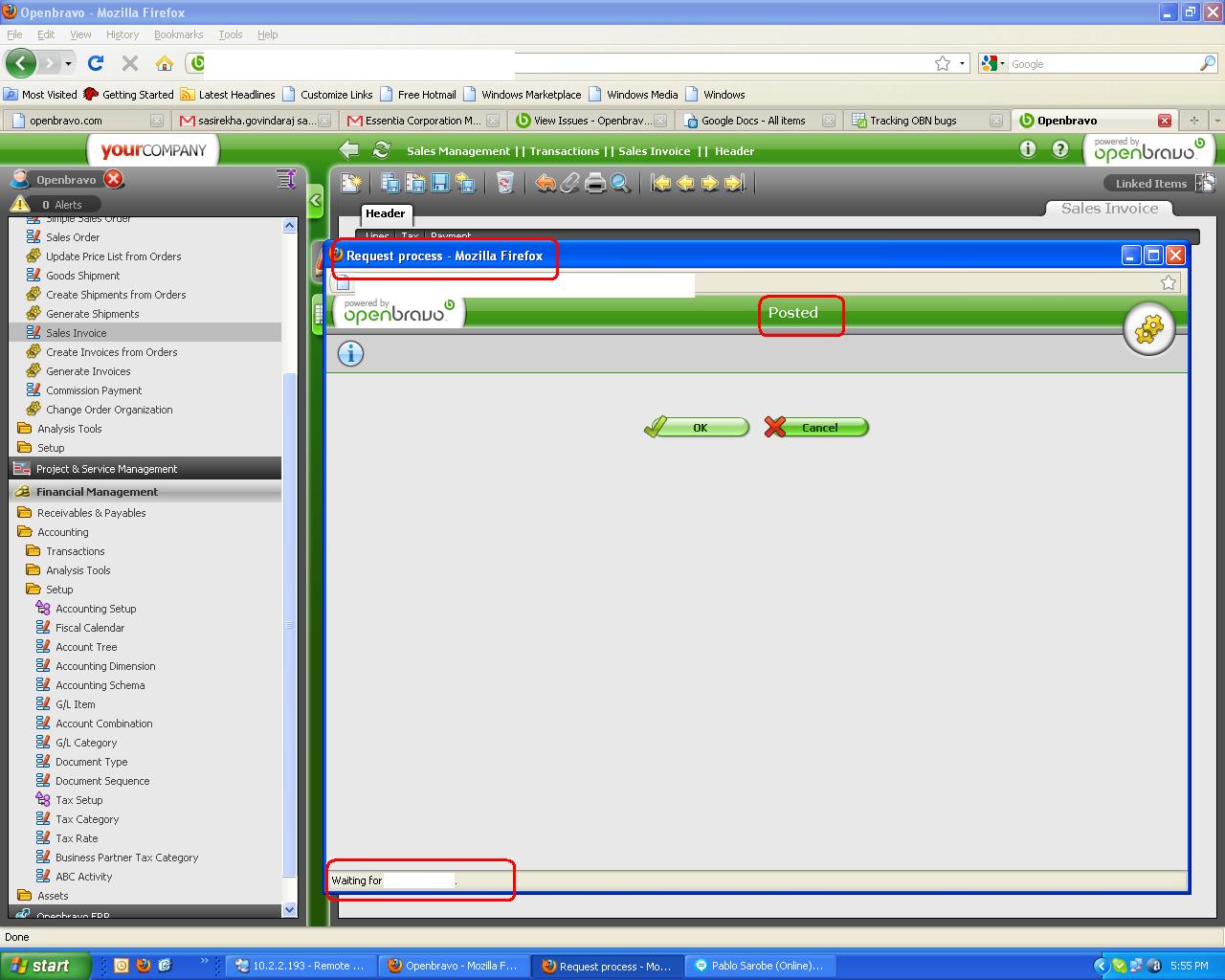
Task: Click Firefox Home button
Action: [x=165, y=63]
